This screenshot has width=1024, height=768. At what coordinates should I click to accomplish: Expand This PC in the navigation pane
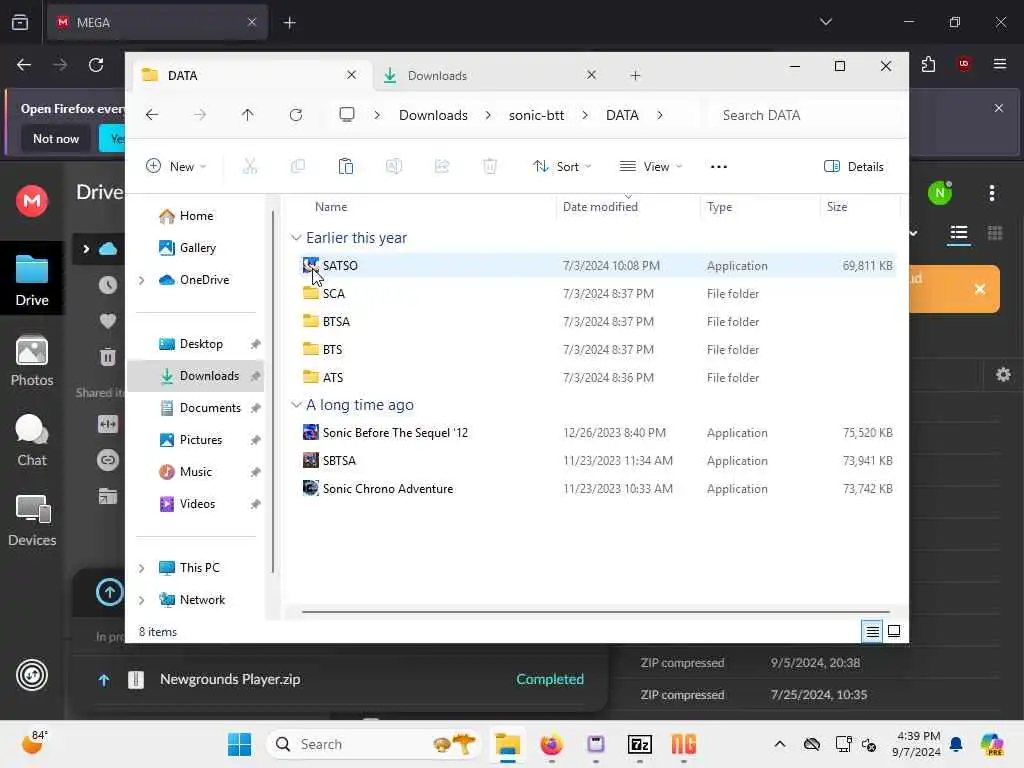[142, 568]
